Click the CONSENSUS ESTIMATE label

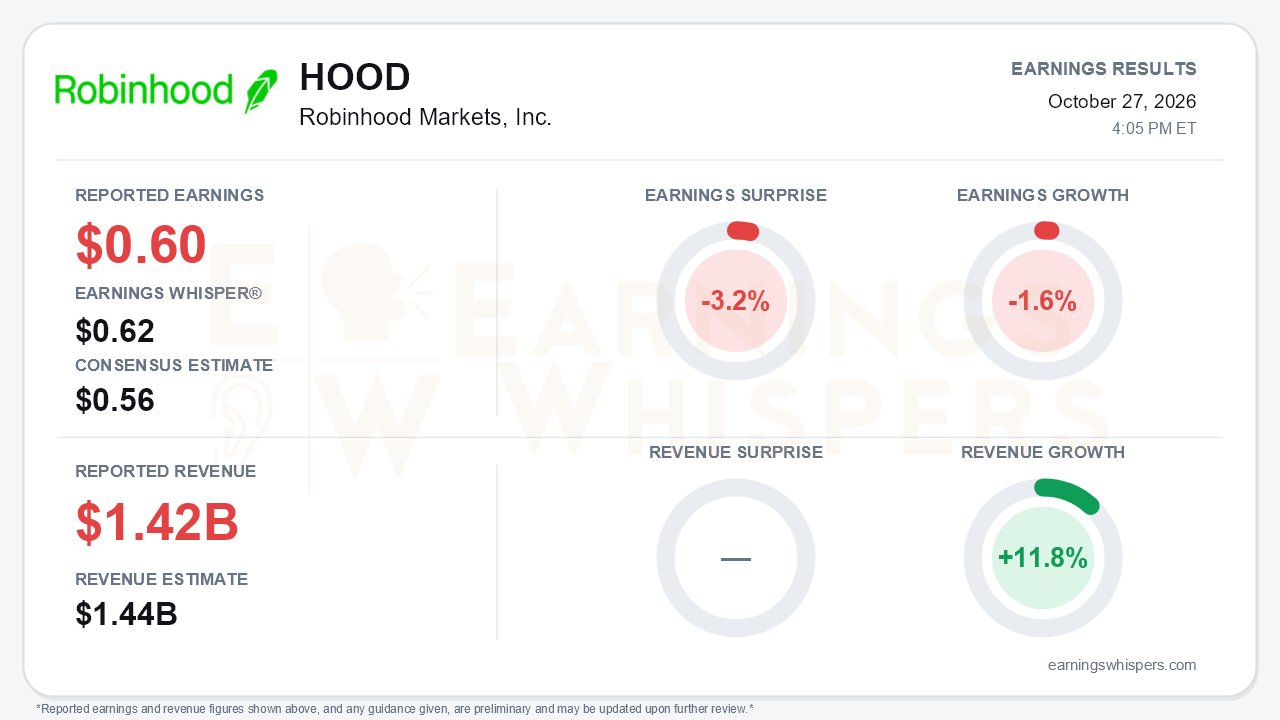pos(174,365)
